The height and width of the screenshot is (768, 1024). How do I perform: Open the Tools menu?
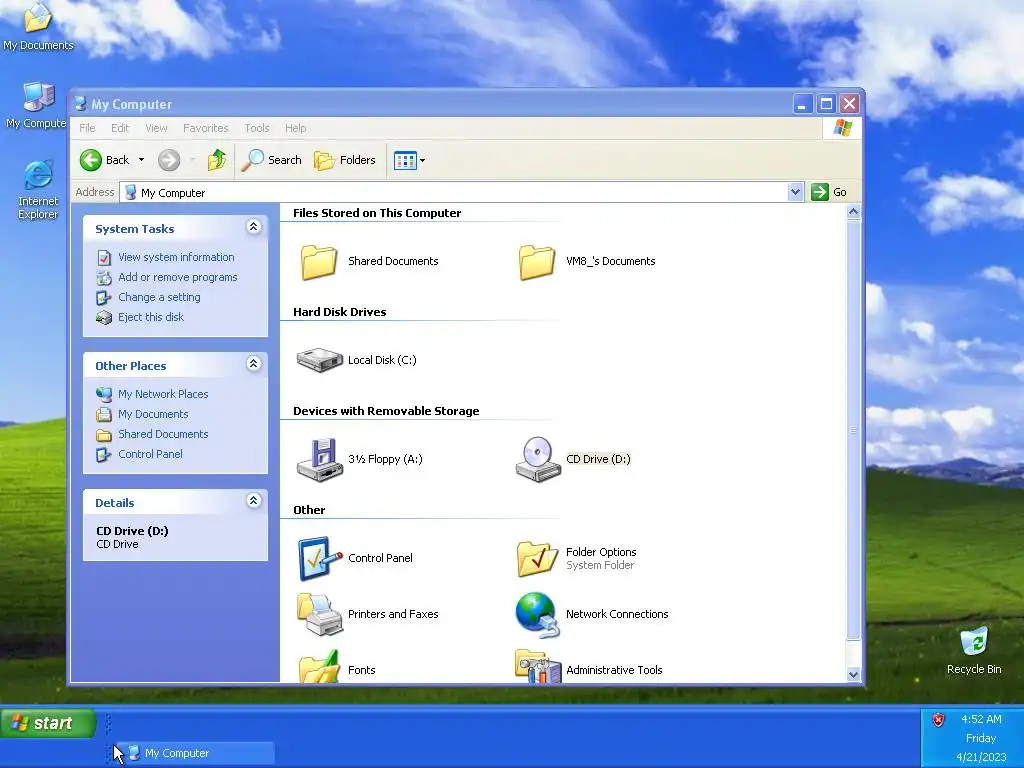(257, 128)
